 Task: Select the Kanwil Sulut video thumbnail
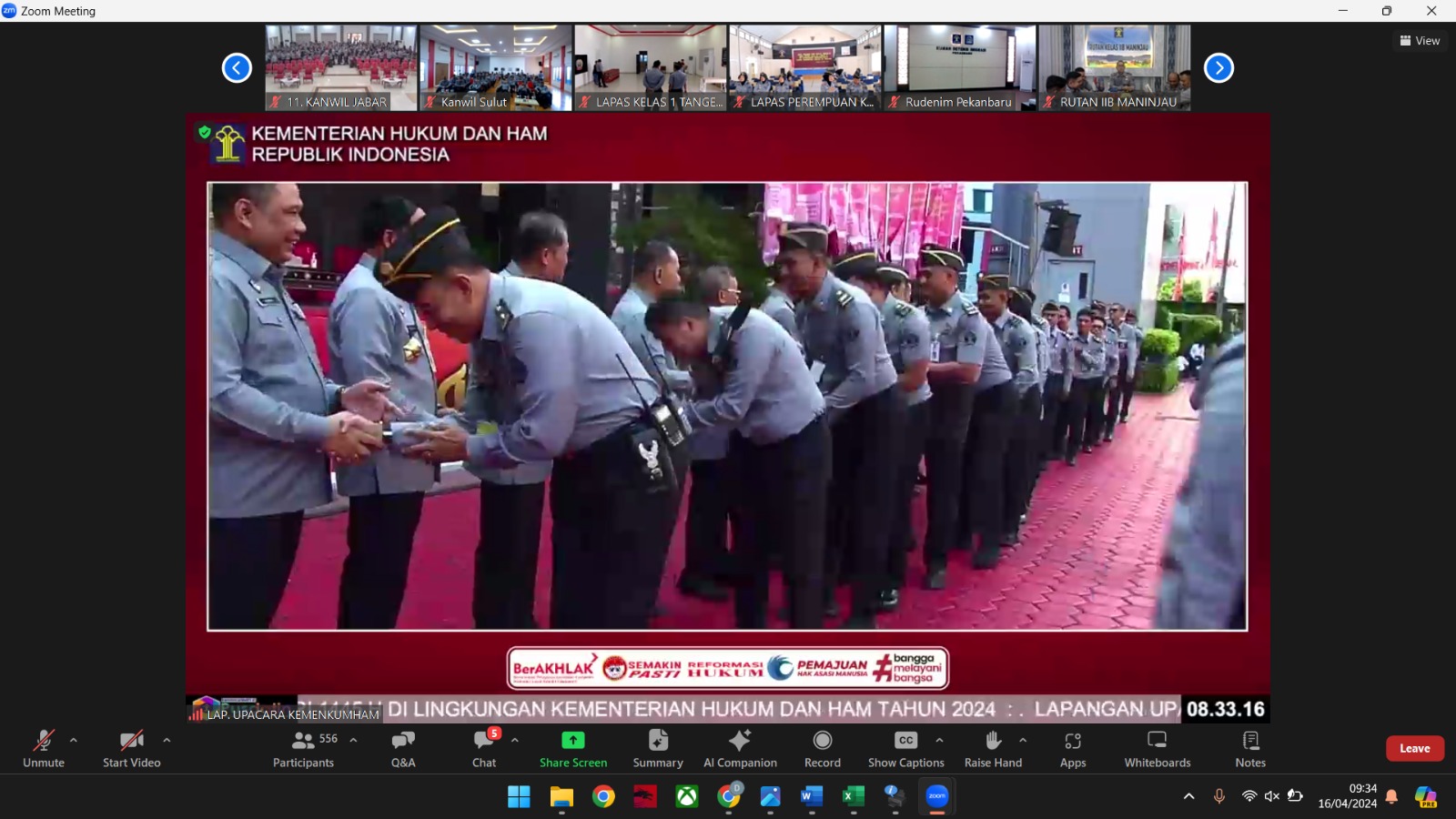click(496, 68)
